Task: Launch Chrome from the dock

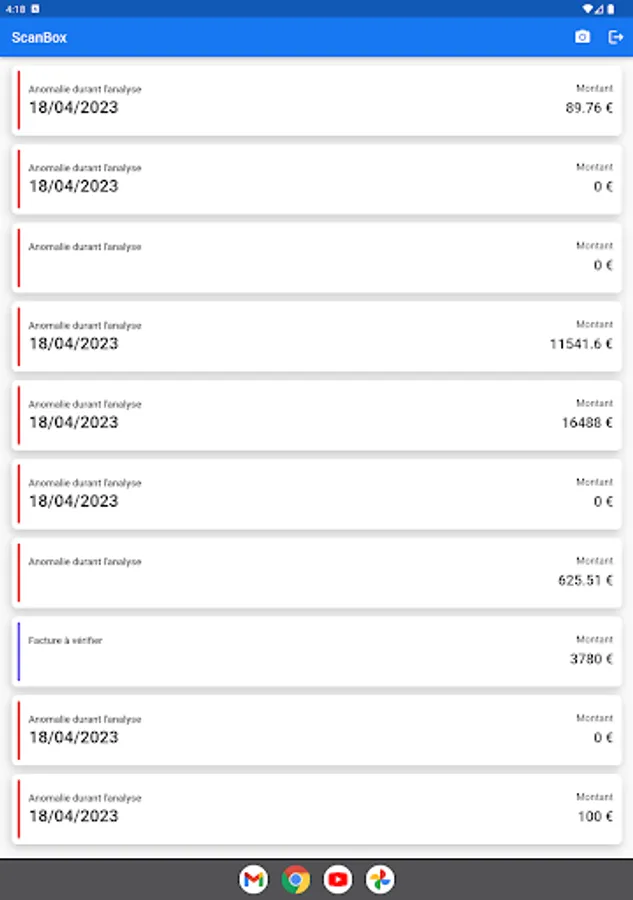Action: (x=296, y=879)
